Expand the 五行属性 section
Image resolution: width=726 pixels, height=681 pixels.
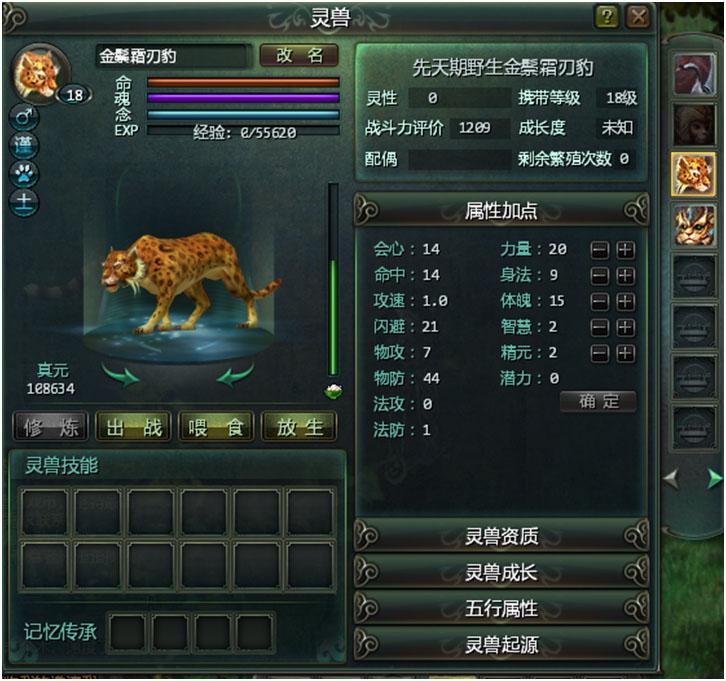[x=501, y=608]
